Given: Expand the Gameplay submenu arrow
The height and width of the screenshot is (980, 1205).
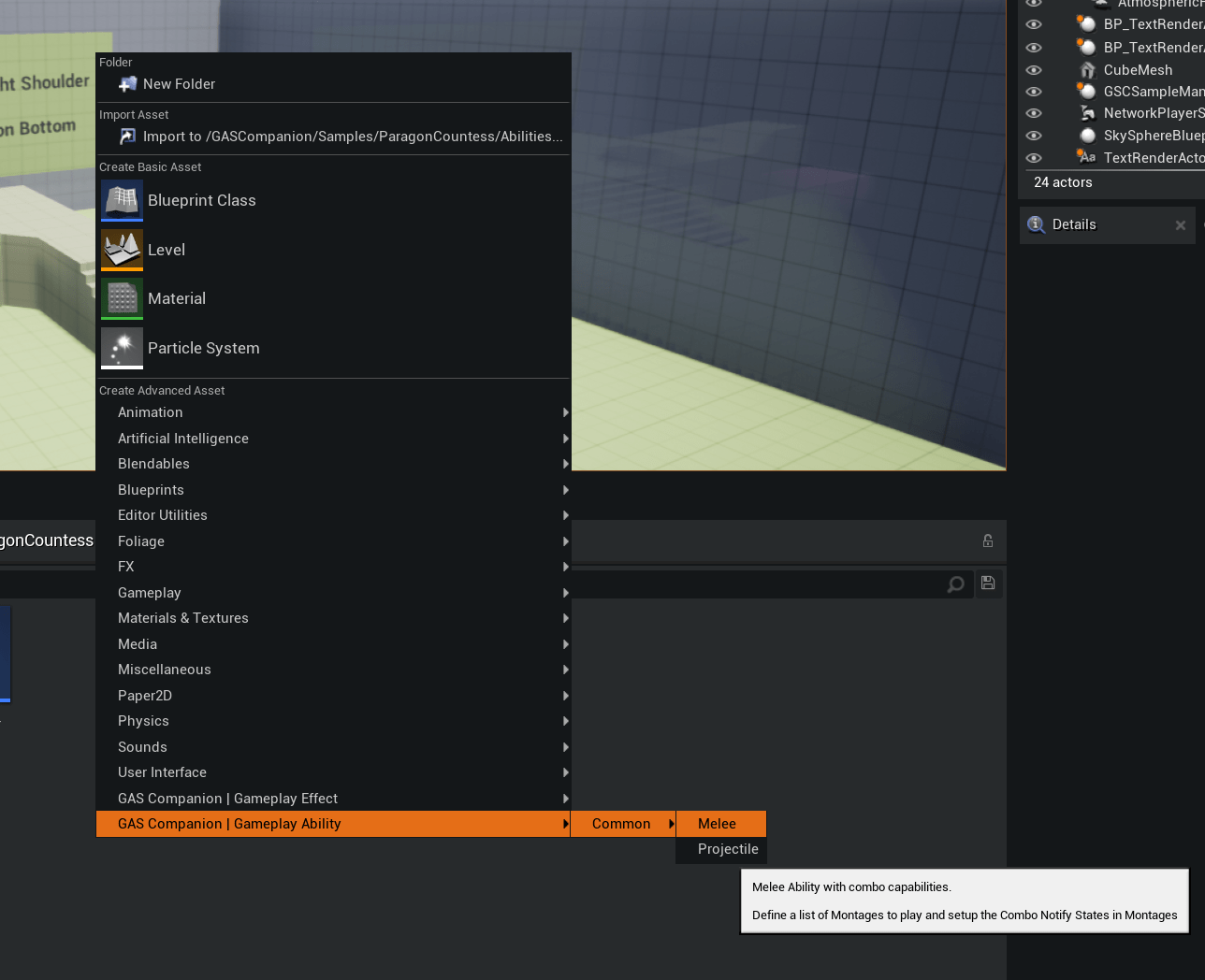Looking at the screenshot, I should (x=565, y=593).
